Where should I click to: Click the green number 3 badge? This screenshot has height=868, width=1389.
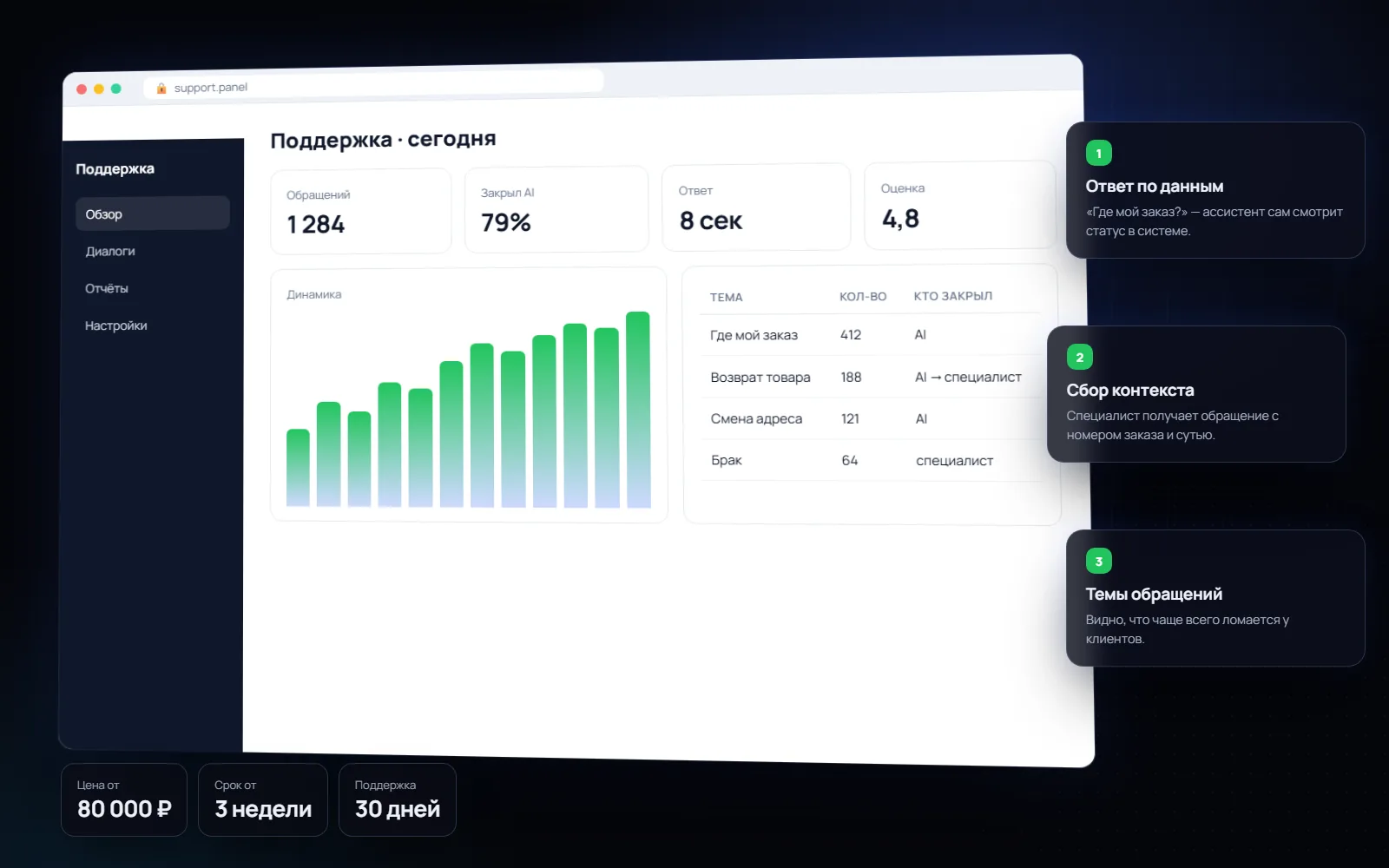(1098, 562)
